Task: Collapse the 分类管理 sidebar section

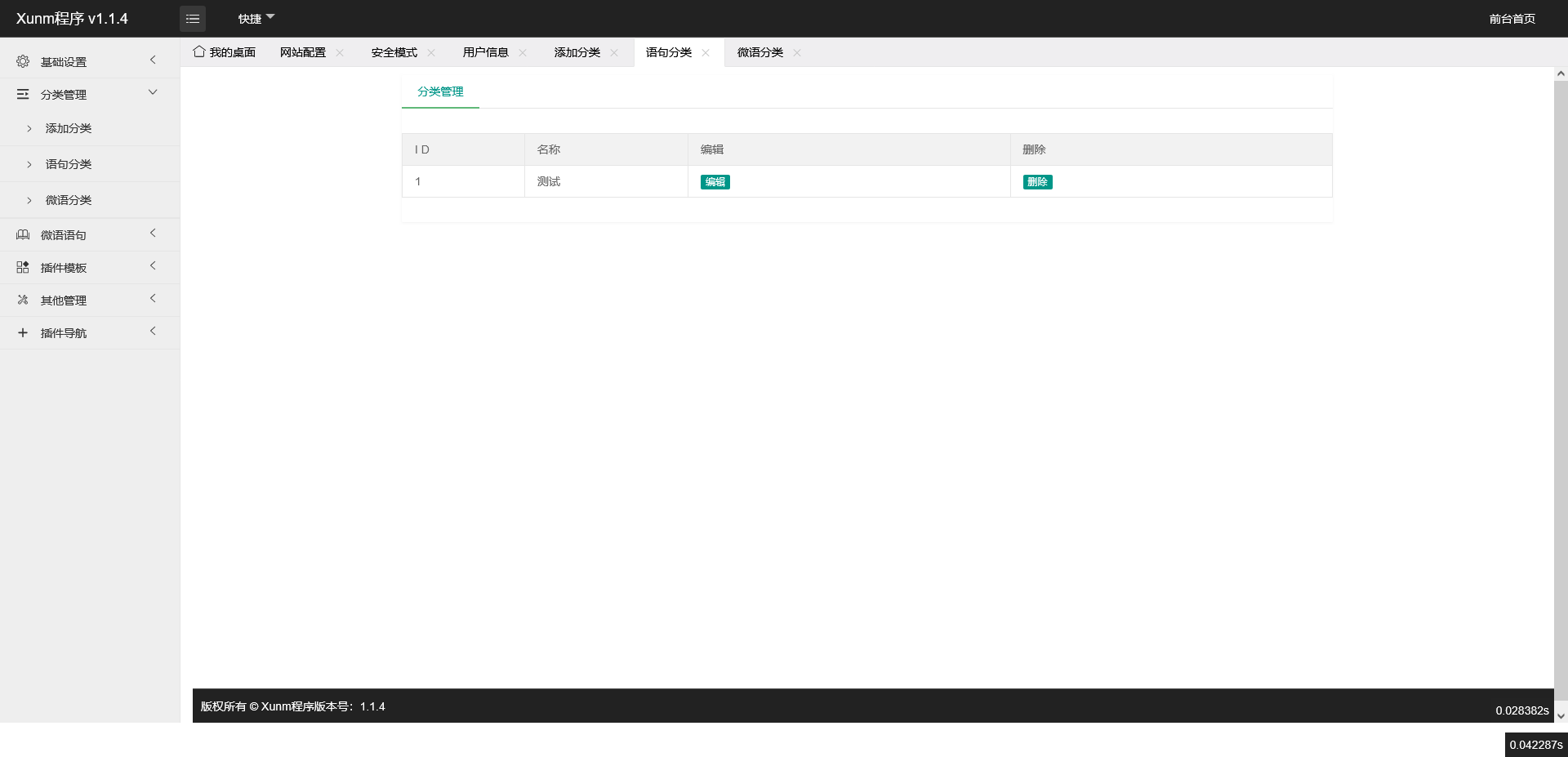Action: 153,92
